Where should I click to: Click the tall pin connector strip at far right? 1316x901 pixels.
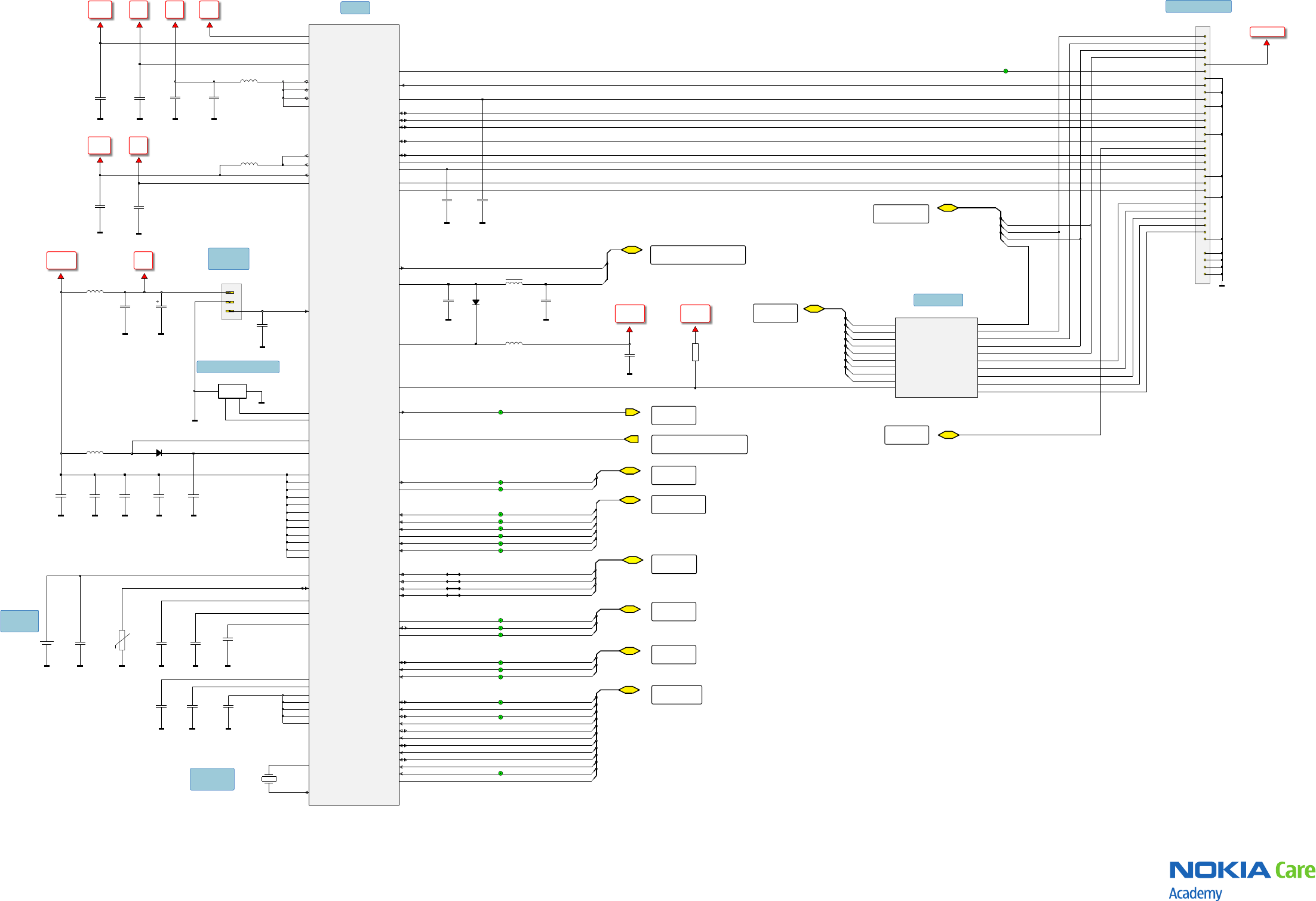[x=1202, y=155]
